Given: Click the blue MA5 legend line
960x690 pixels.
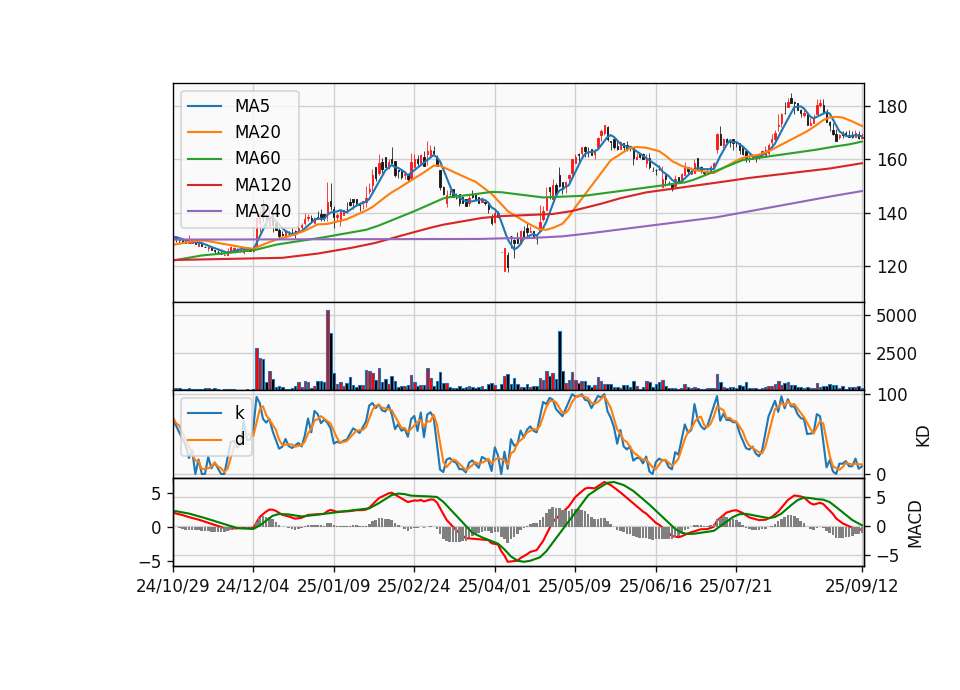Looking at the screenshot, I should (204, 106).
